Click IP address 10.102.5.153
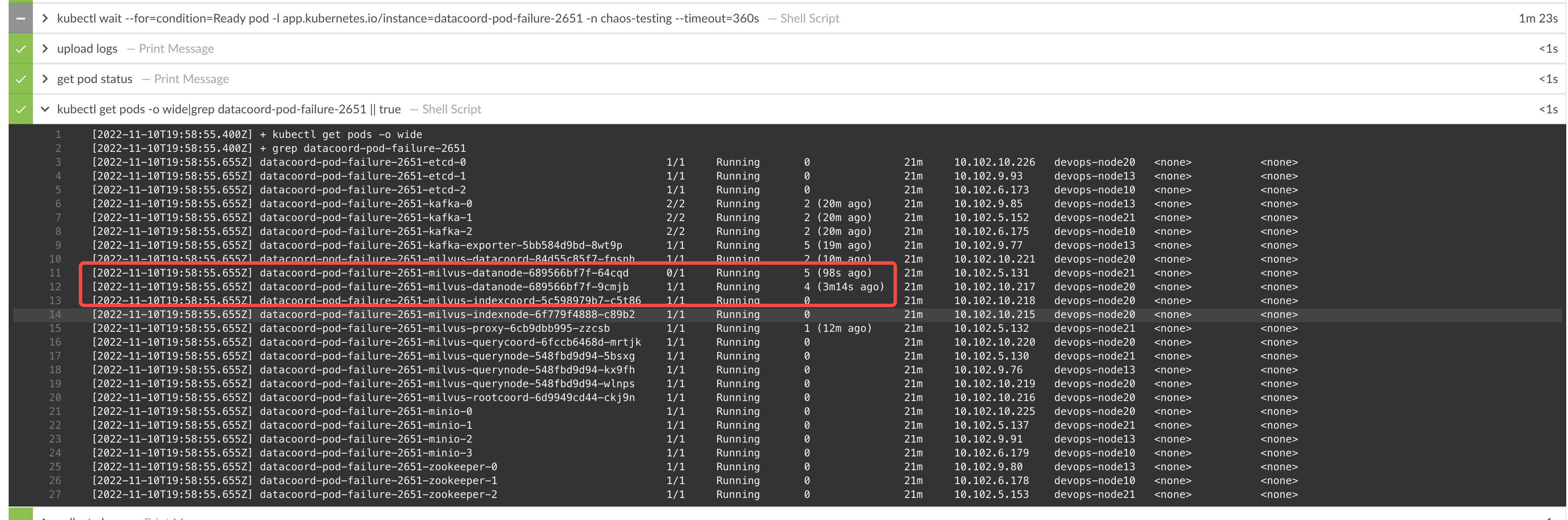 click(991, 494)
